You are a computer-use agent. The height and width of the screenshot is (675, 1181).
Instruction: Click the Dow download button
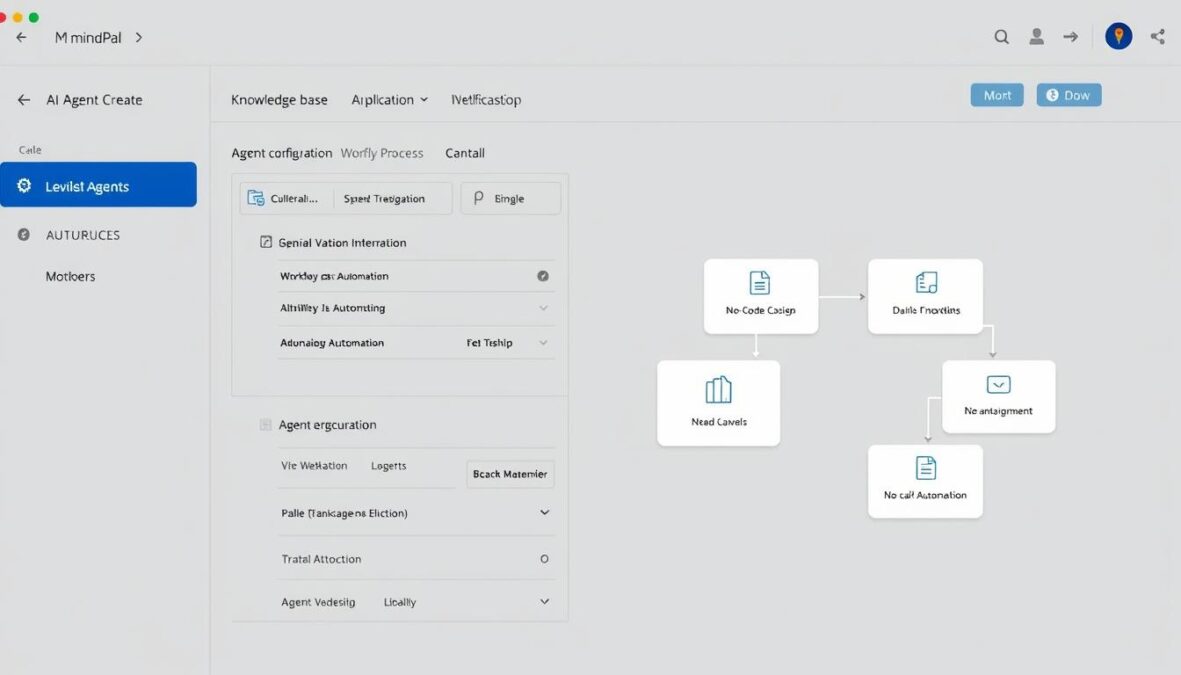point(1068,94)
